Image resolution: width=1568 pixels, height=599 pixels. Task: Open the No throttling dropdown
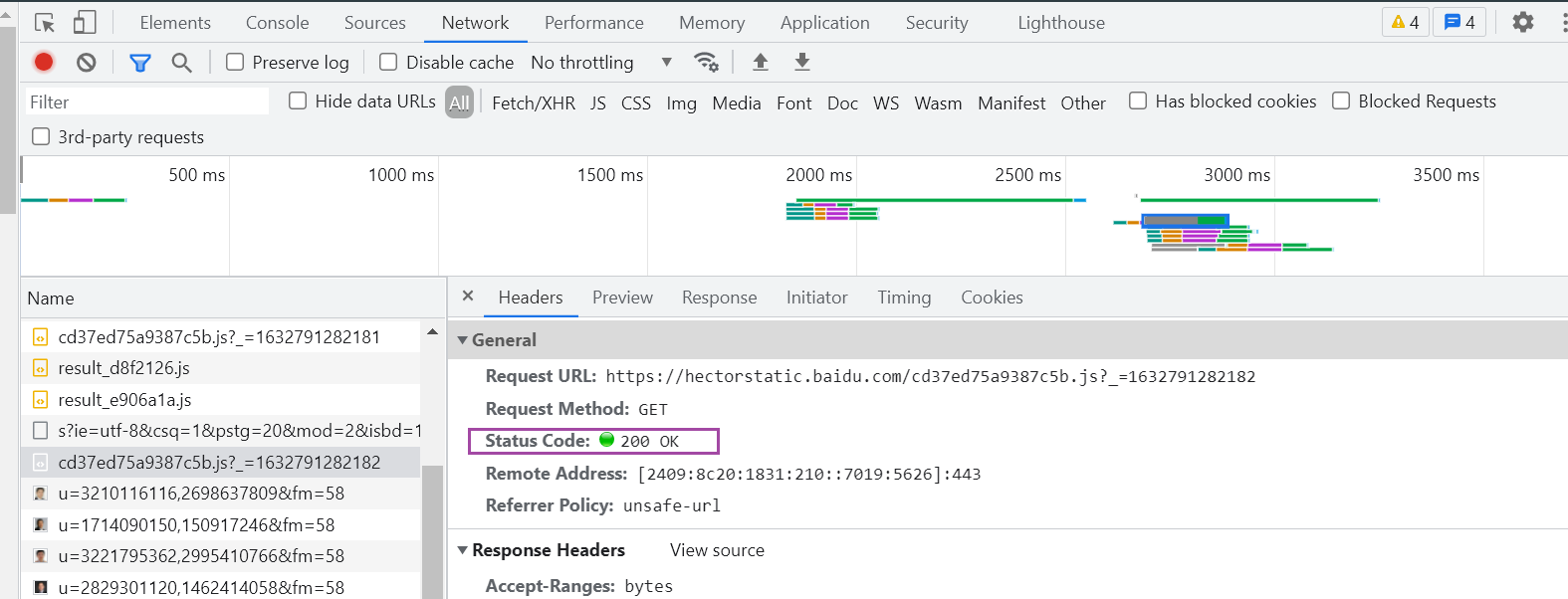tap(601, 62)
